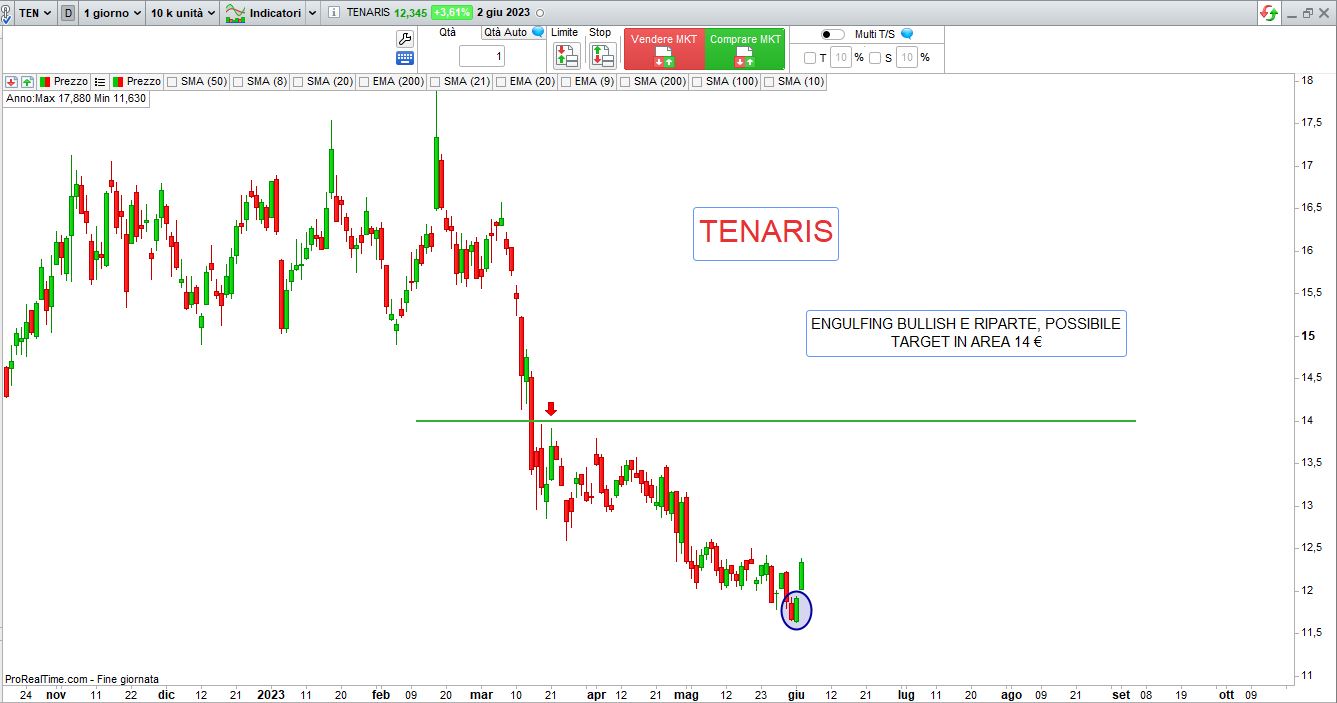Viewport: 1337px width, 703px height.
Task: Enable the EMA (20) checkbox
Action: click(501, 82)
